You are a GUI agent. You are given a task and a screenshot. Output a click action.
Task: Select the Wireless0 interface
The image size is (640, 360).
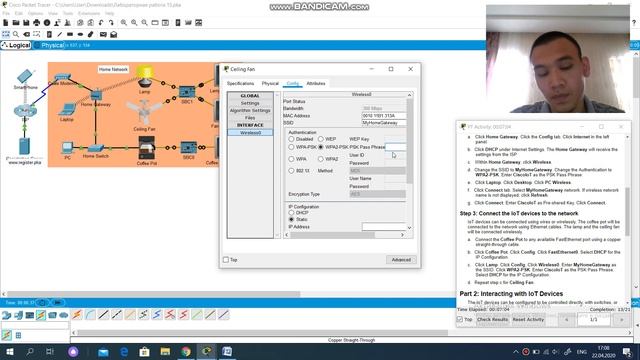[x=250, y=133]
